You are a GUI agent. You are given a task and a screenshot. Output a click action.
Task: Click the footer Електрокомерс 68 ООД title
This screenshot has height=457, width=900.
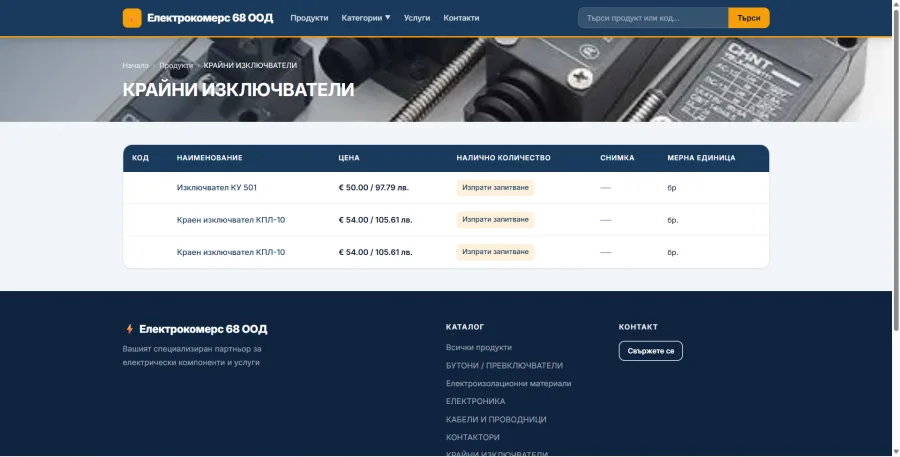[203, 329]
